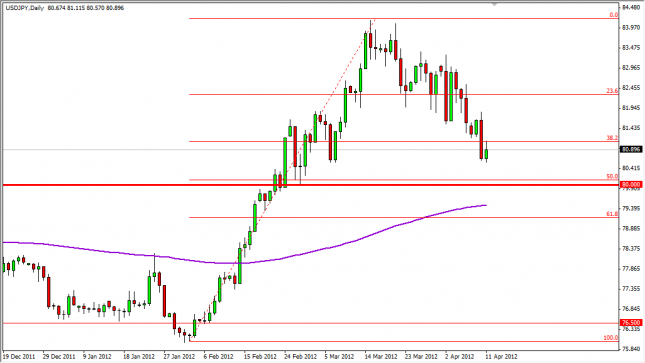Select the red 76.500 price level label
This screenshot has height=363, width=645.
[x=631, y=323]
